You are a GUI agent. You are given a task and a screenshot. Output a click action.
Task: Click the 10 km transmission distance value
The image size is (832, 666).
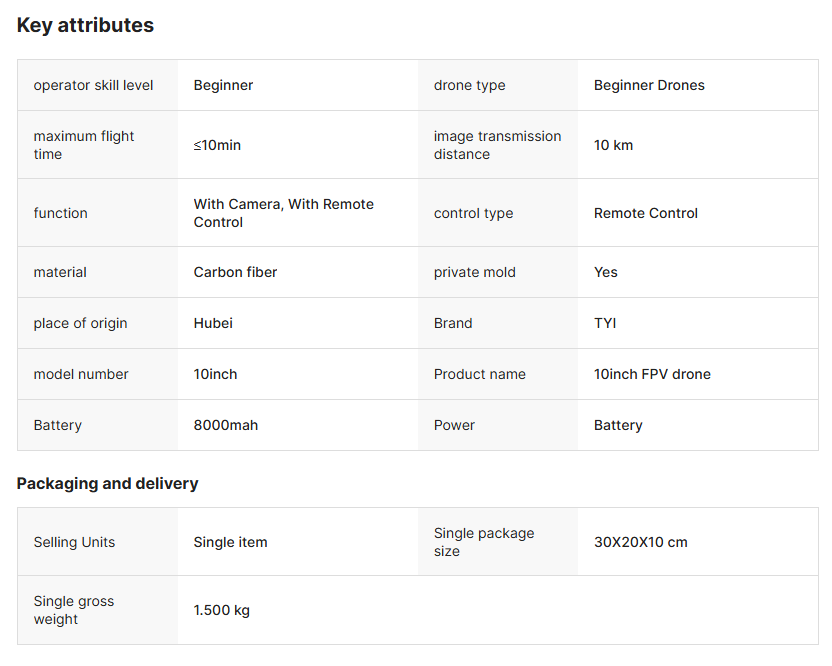point(613,145)
